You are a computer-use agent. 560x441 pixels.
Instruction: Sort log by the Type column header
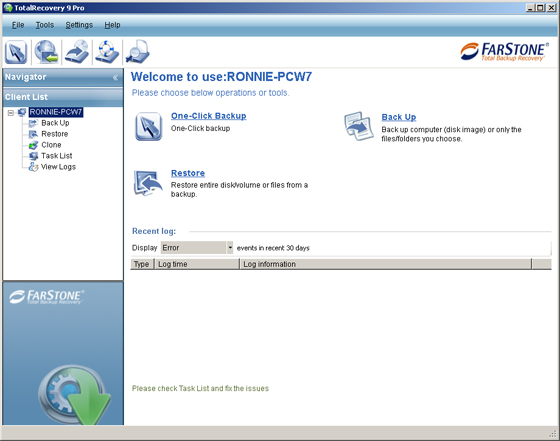pos(142,264)
